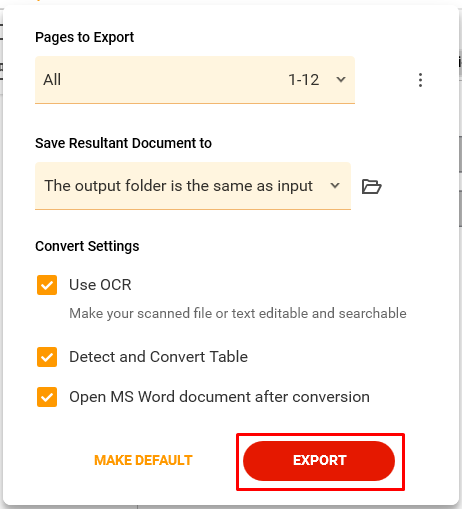Click the Pages to Export heading
The height and width of the screenshot is (509, 462).
85,37
